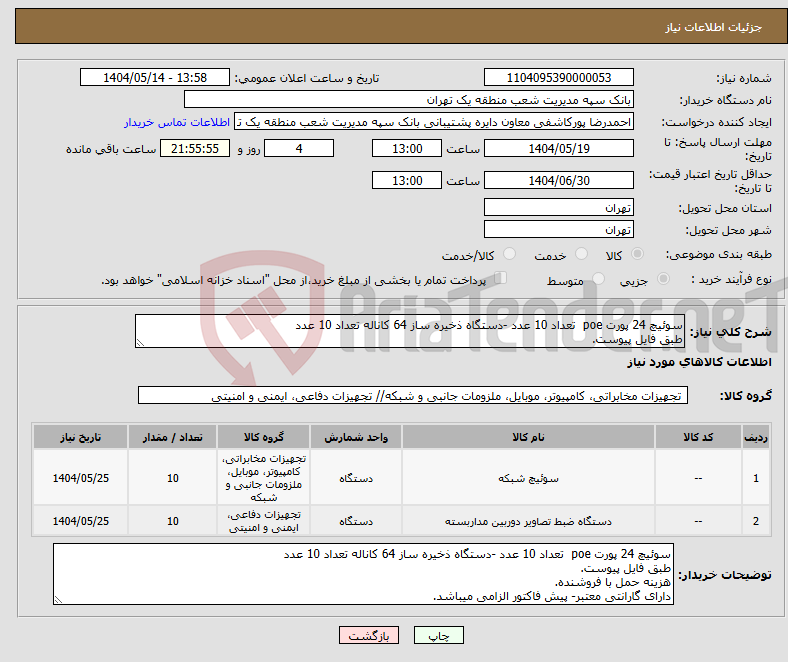Image resolution: width=788 pixels, height=662 pixels.
Task: Click the group cell تجهیزات دفاعی، ایمنی و امنیتی
Action: pyautogui.click(x=264, y=521)
